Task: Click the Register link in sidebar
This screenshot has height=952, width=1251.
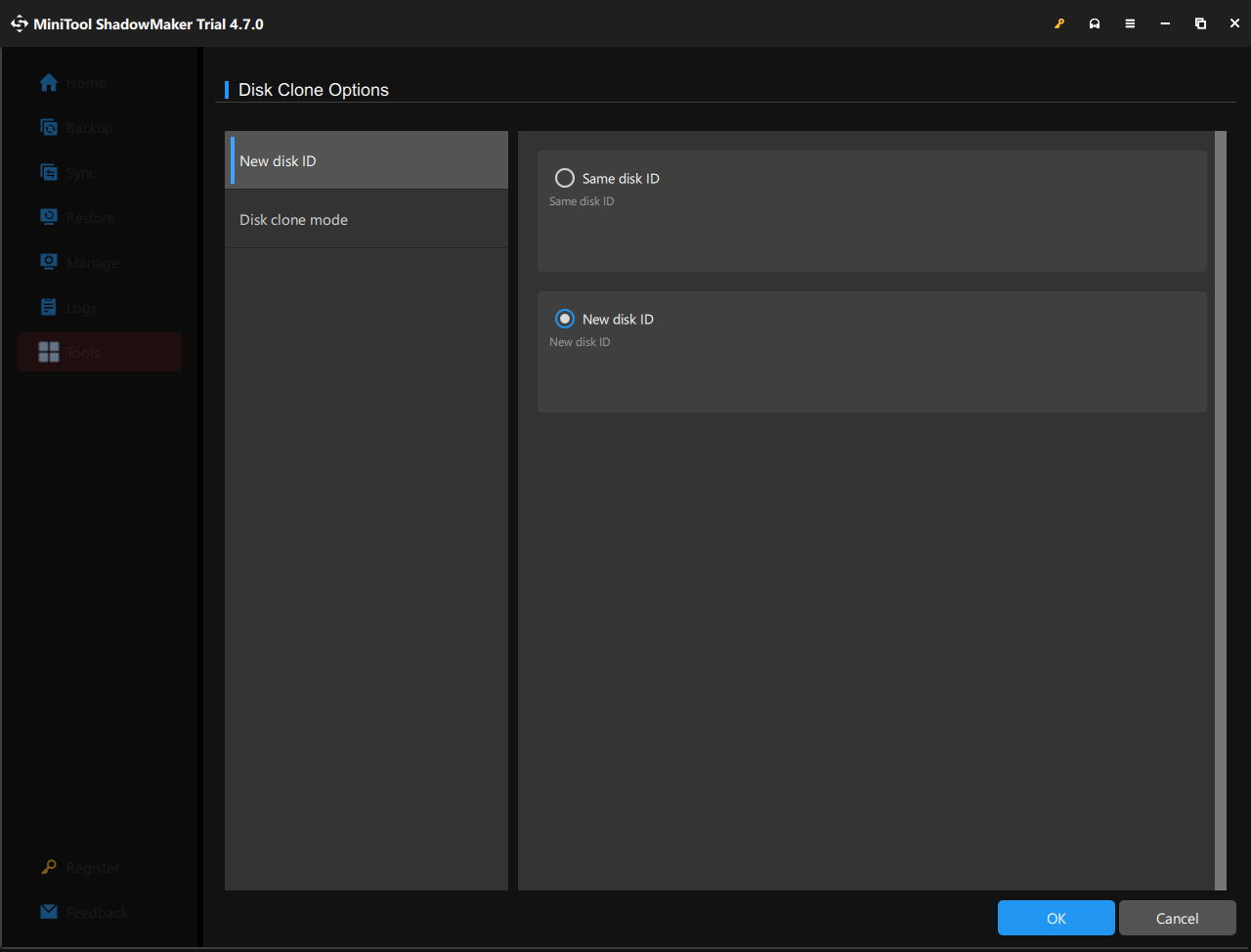Action: [93, 868]
